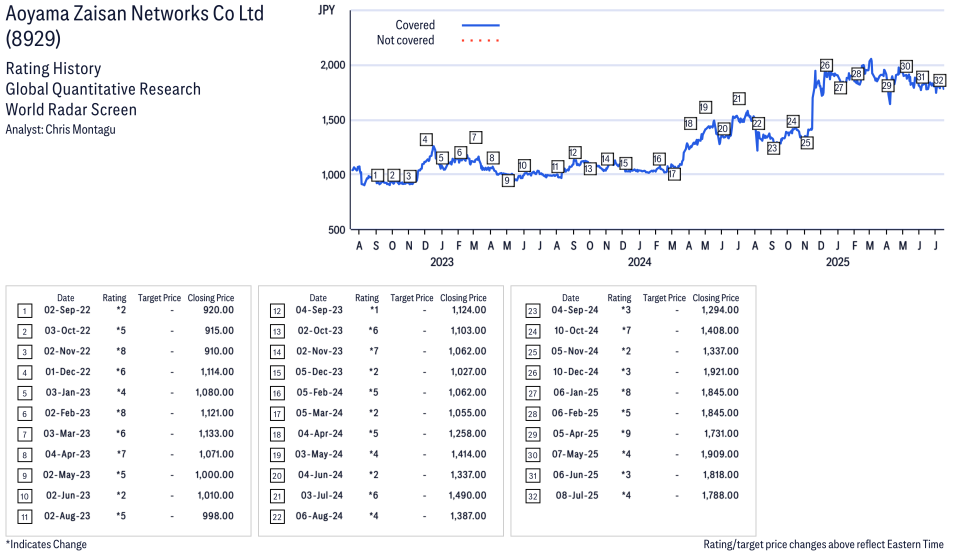
Task: Select the date 06-Aug-24
Action: coord(319,516)
